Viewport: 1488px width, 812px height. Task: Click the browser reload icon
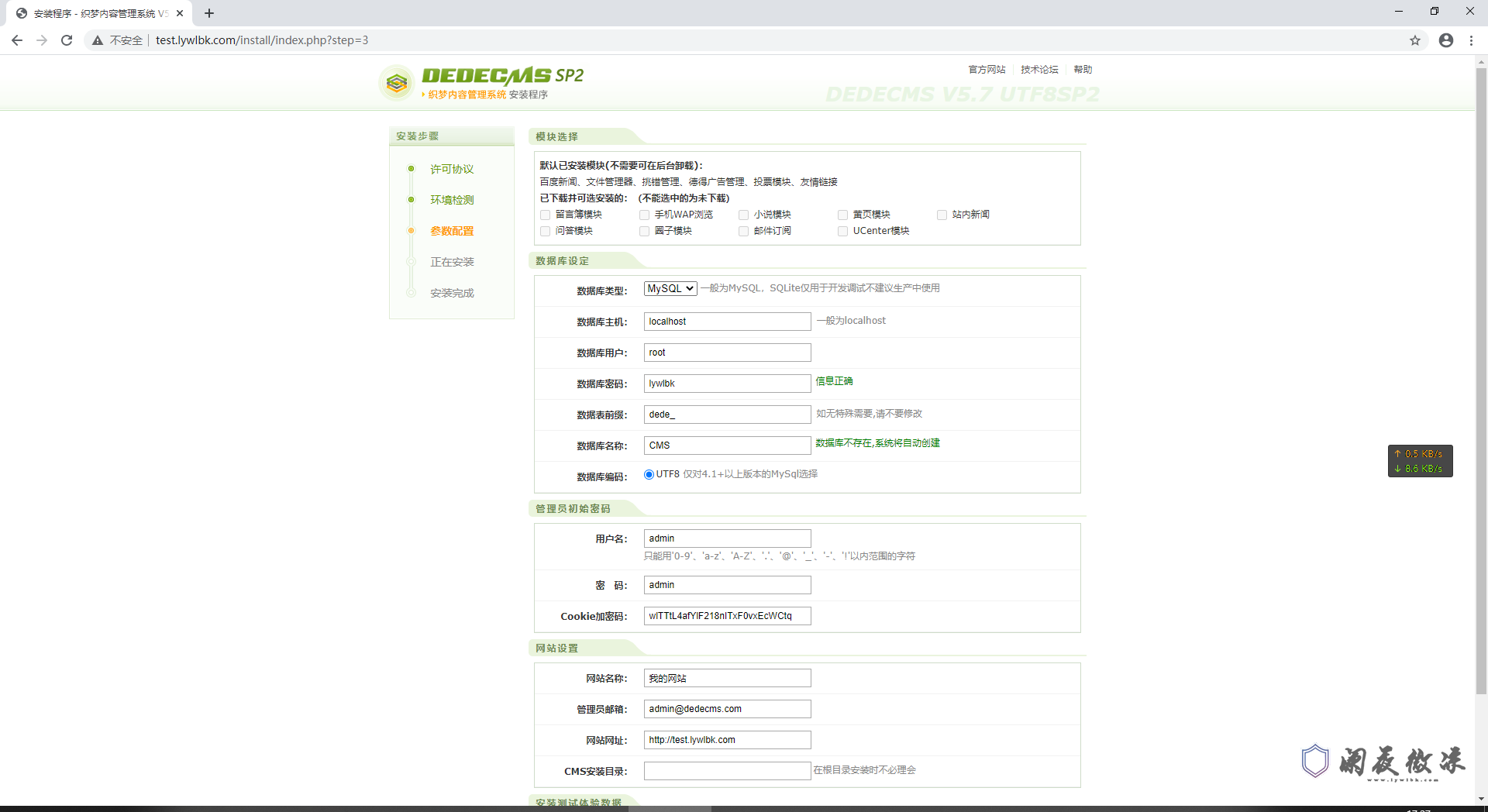[x=67, y=40]
